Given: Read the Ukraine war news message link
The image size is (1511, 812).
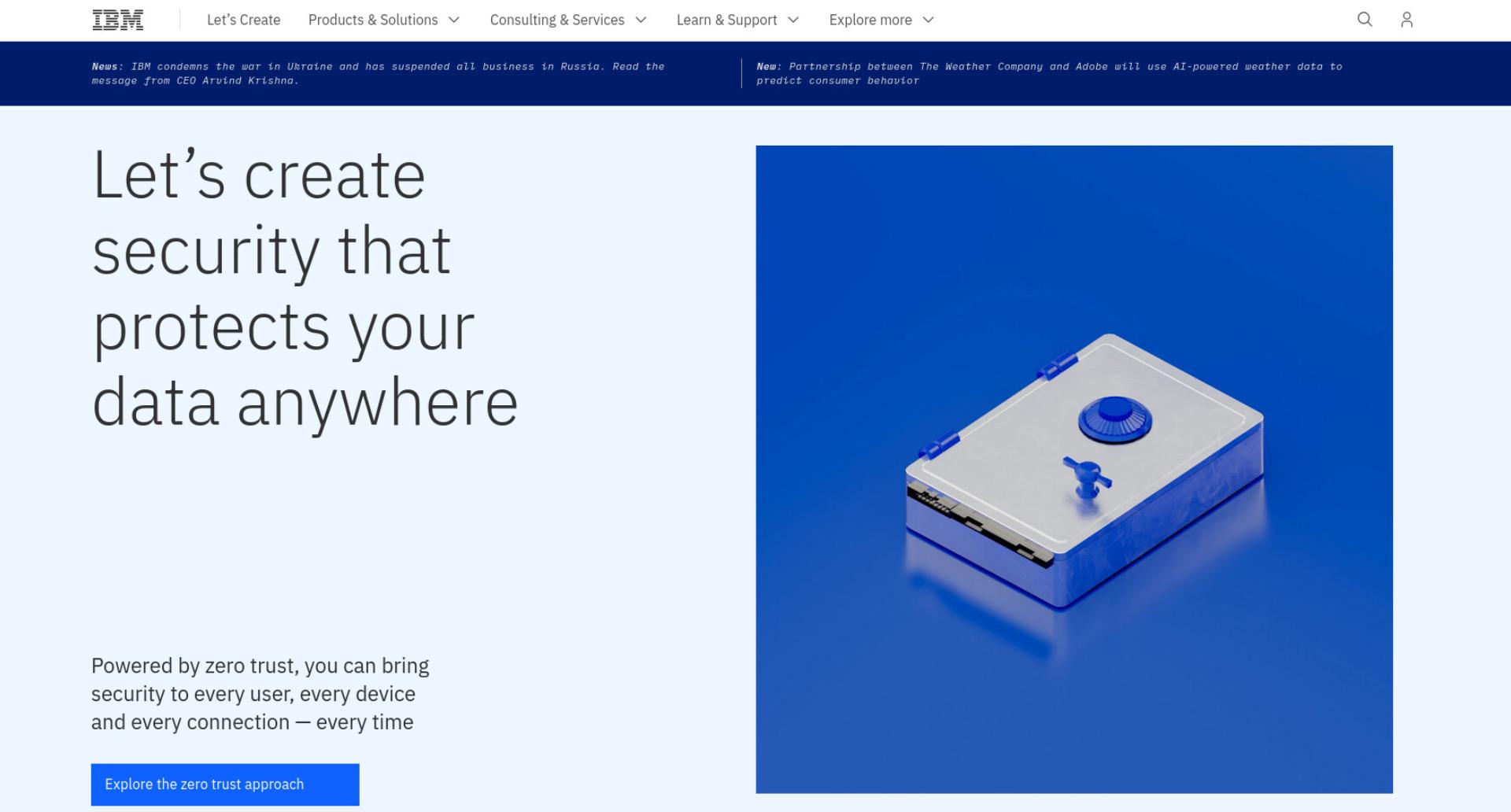Looking at the screenshot, I should point(378,73).
